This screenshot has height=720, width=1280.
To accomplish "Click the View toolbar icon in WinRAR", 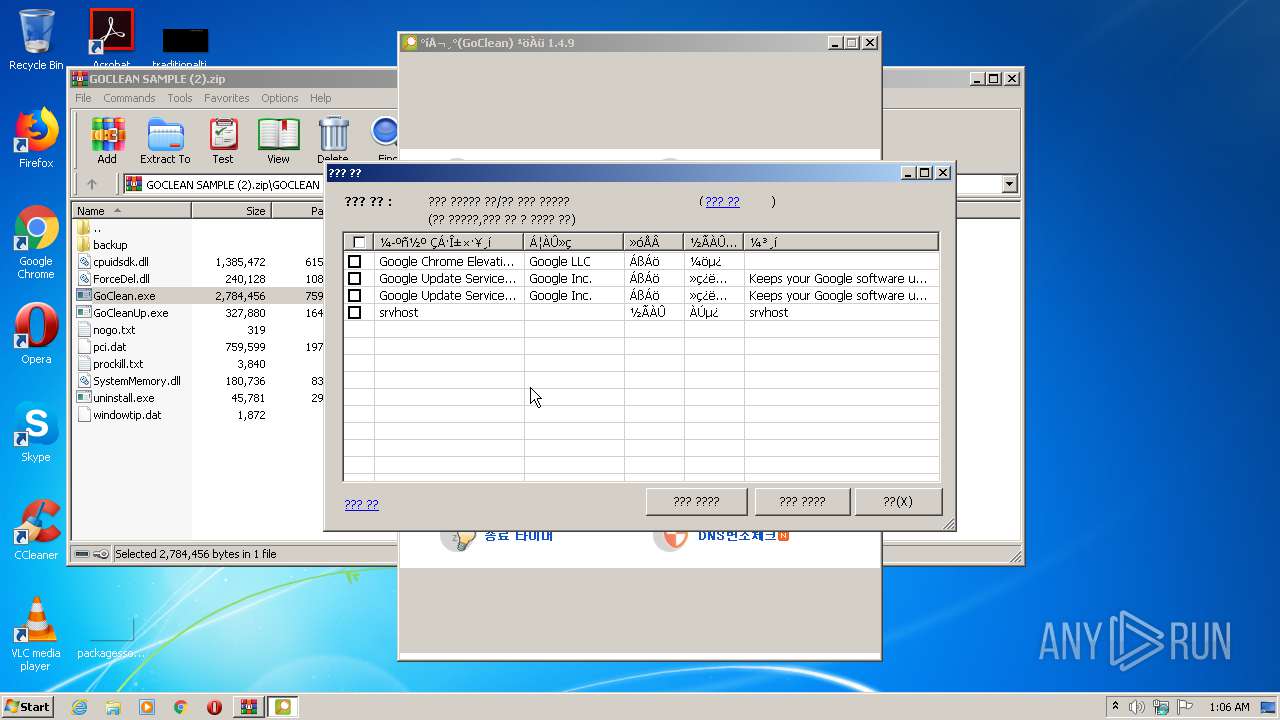I will 278,141.
